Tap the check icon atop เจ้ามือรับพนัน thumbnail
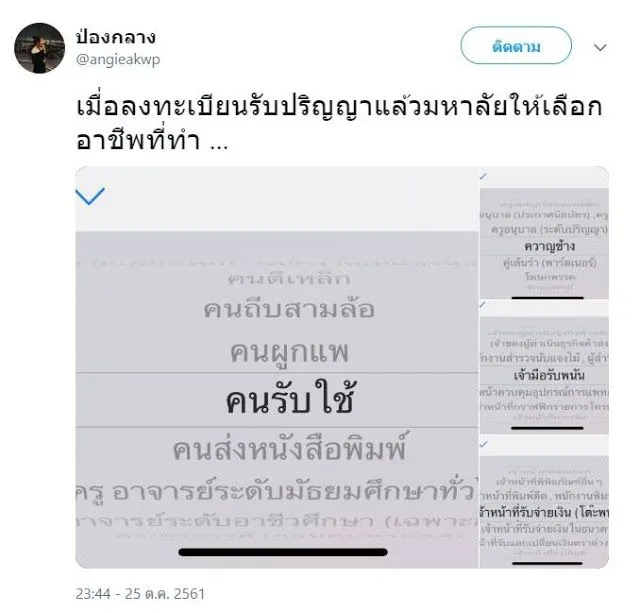 (484, 305)
